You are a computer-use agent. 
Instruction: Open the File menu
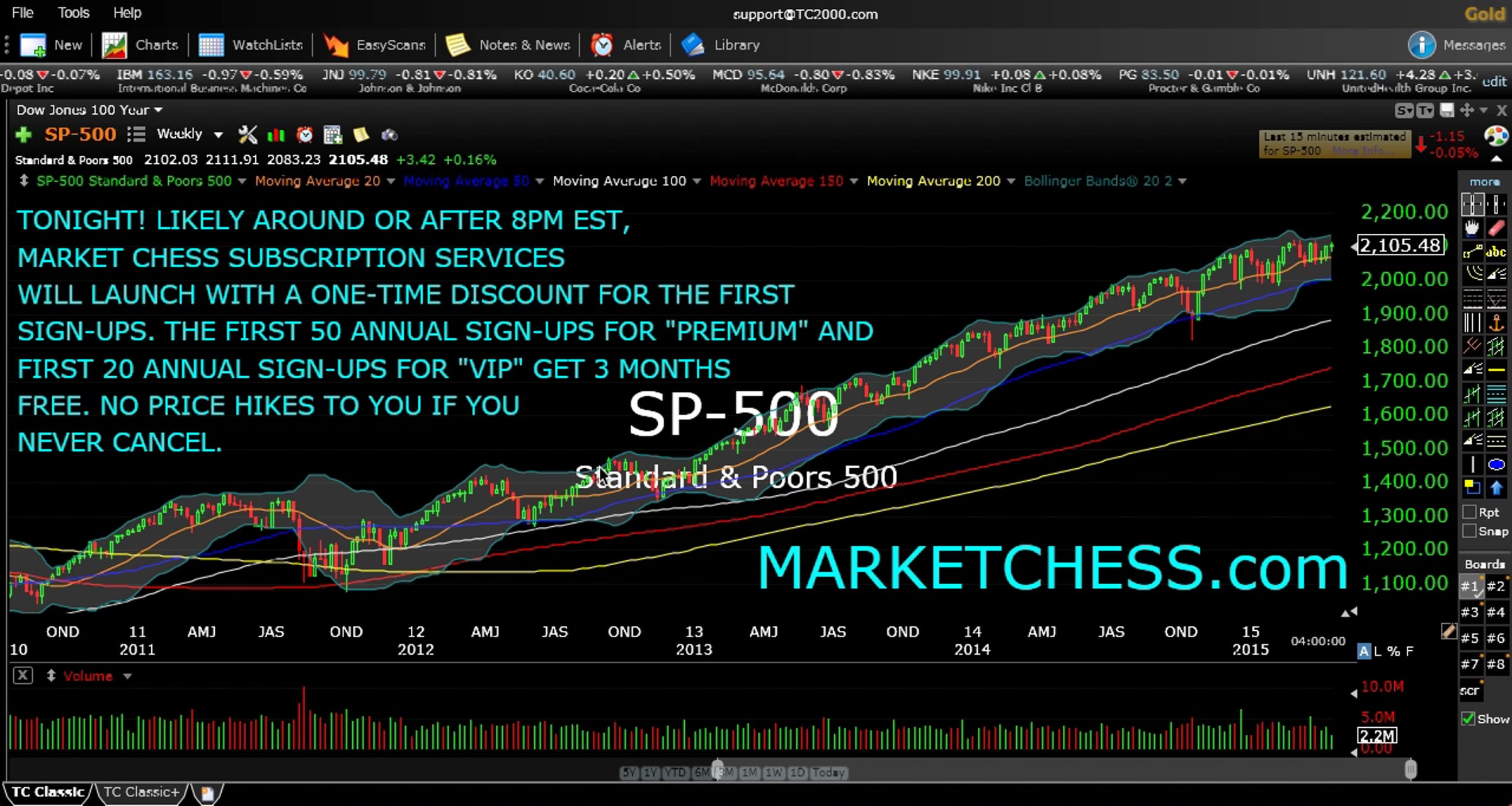pos(23,13)
